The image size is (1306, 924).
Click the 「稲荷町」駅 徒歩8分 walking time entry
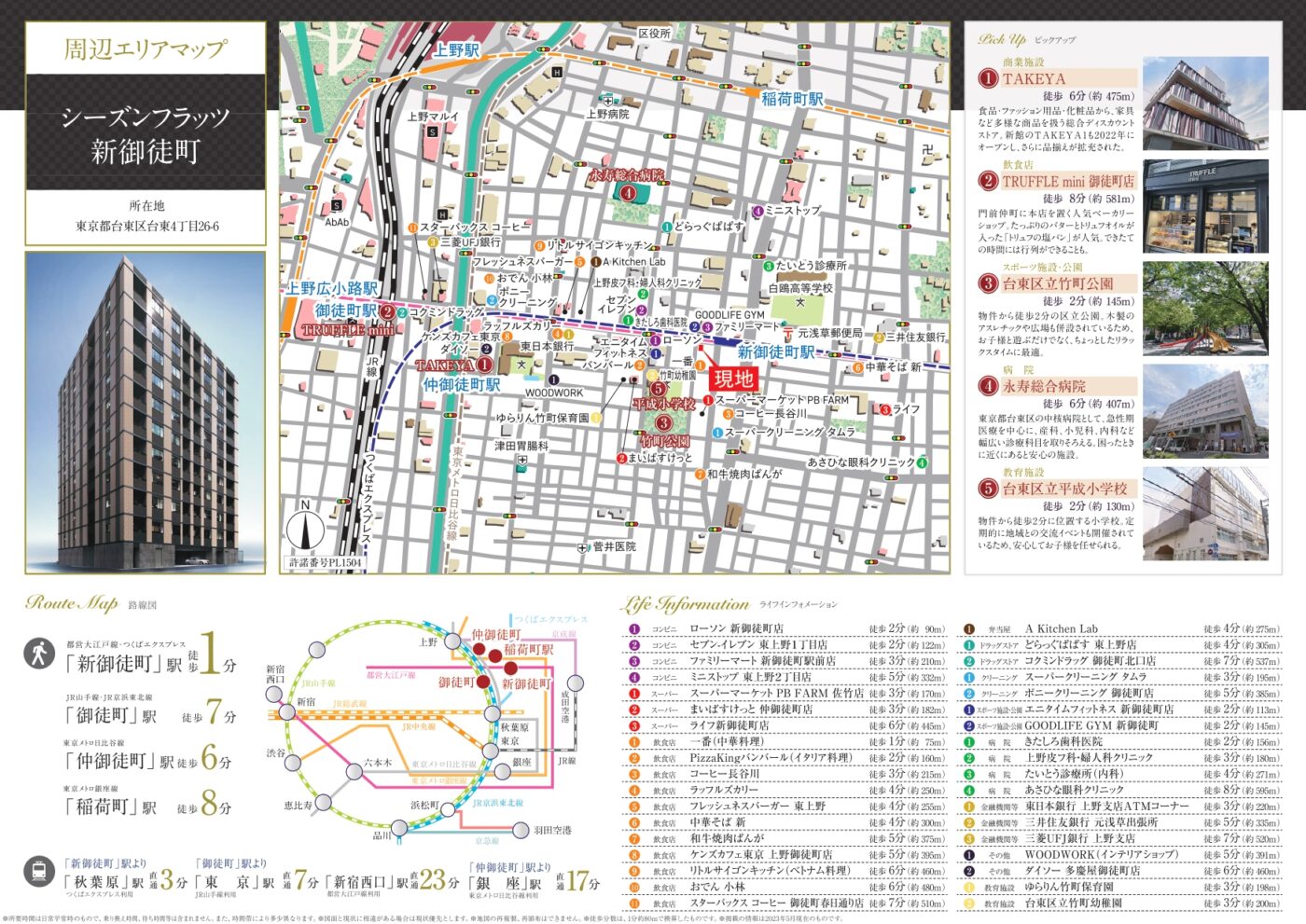[x=148, y=802]
